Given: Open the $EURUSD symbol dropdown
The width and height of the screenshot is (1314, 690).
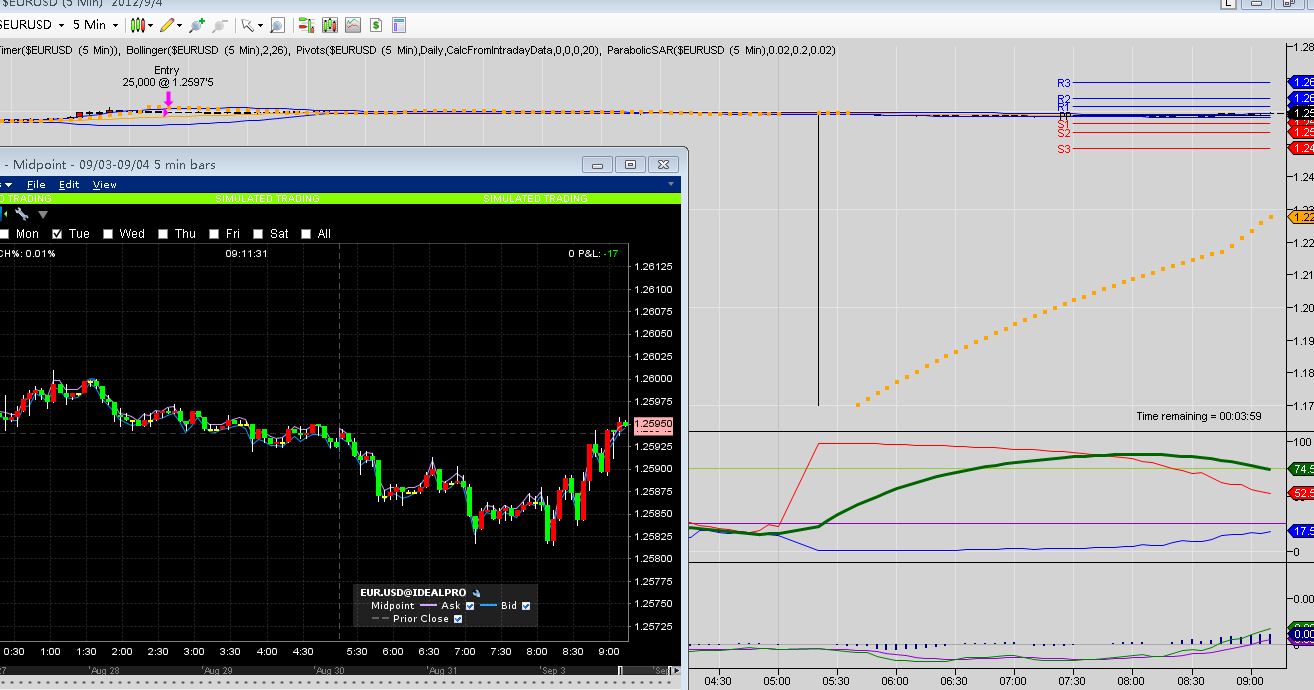Looking at the screenshot, I should pyautogui.click(x=62, y=25).
